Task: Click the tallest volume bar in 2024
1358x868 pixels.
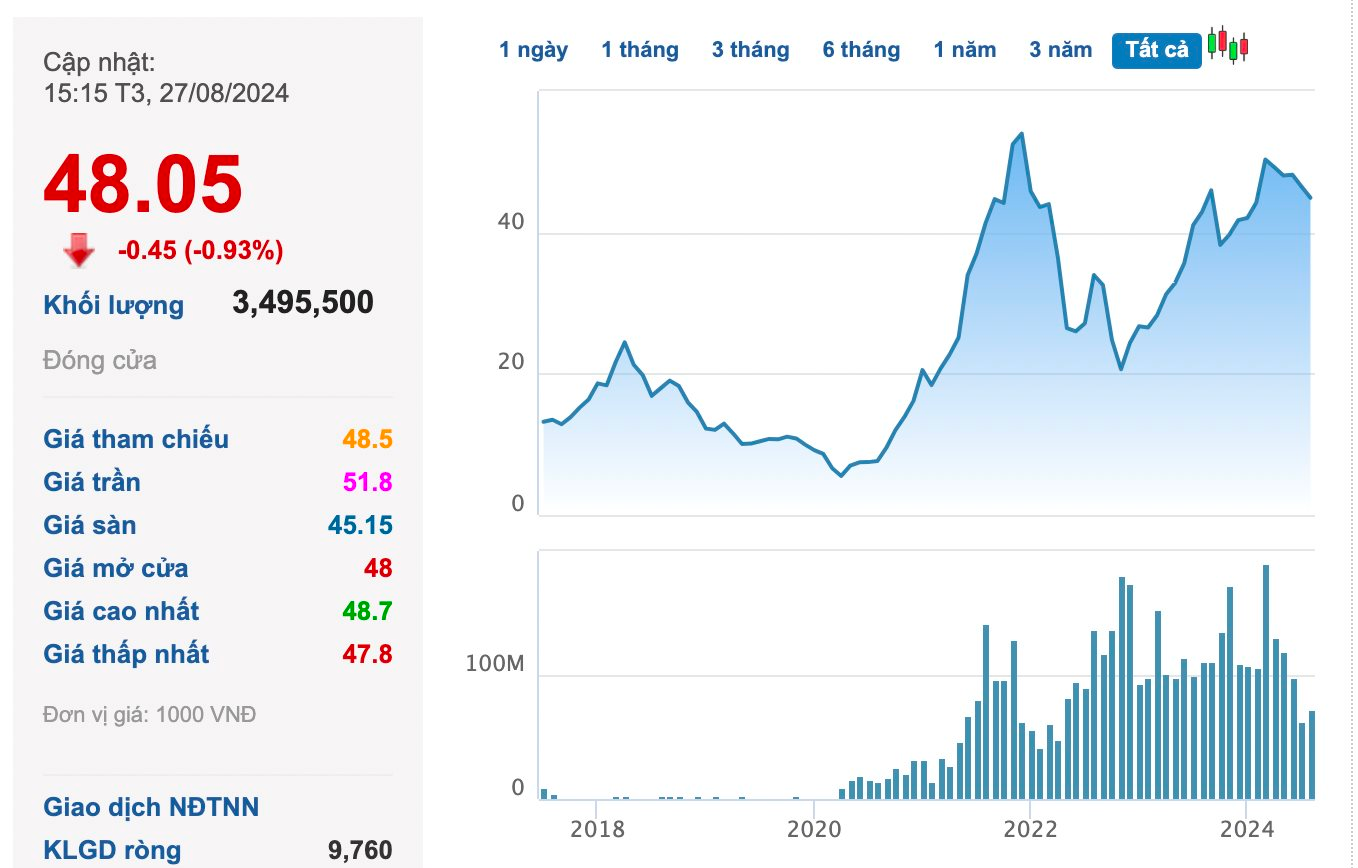Action: (x=1266, y=682)
